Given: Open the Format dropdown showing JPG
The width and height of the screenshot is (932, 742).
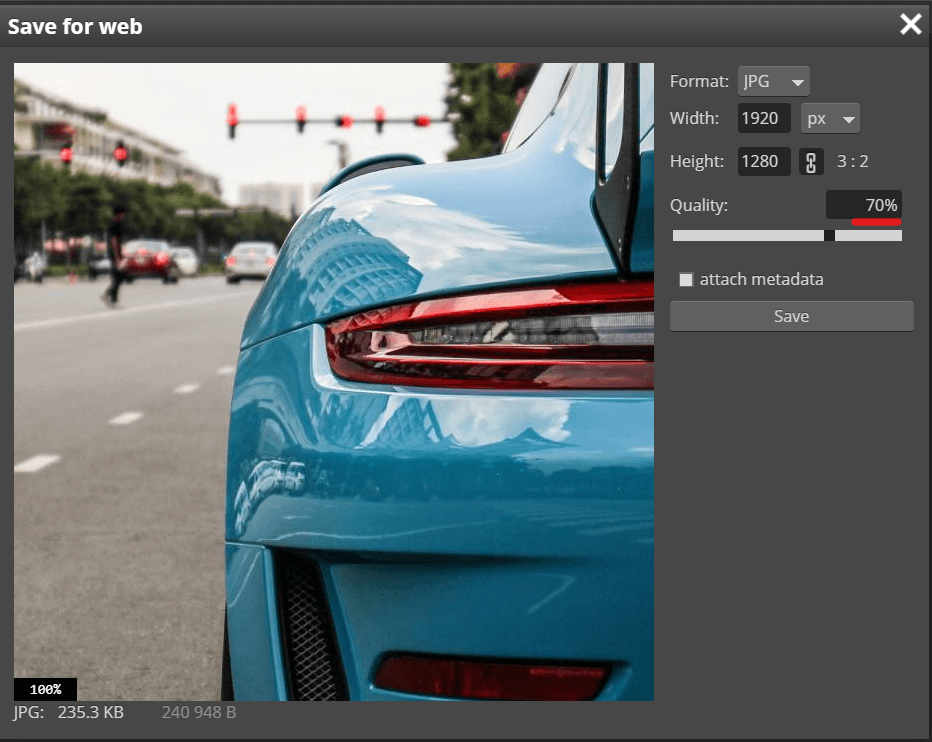Looking at the screenshot, I should pos(773,81).
